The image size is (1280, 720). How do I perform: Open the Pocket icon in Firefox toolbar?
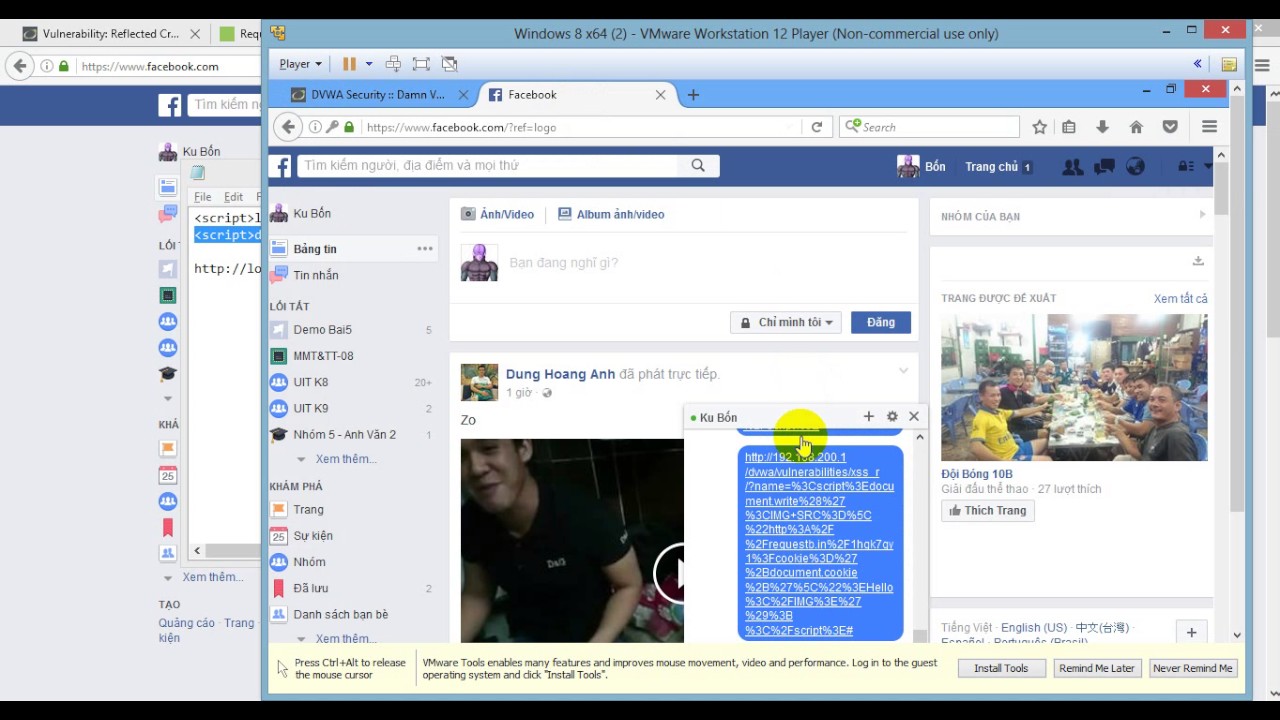(x=1170, y=127)
